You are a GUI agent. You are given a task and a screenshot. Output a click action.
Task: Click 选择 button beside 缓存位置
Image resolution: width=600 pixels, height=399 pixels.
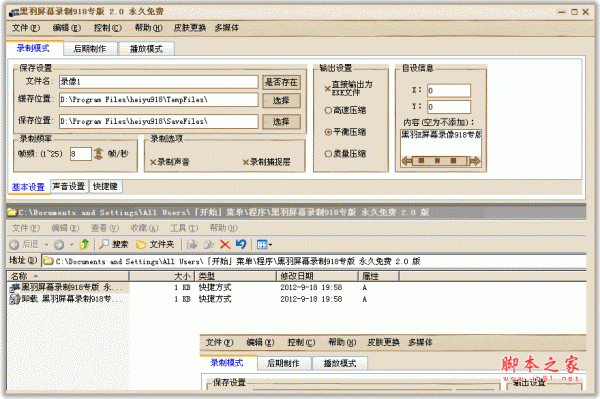pos(281,101)
